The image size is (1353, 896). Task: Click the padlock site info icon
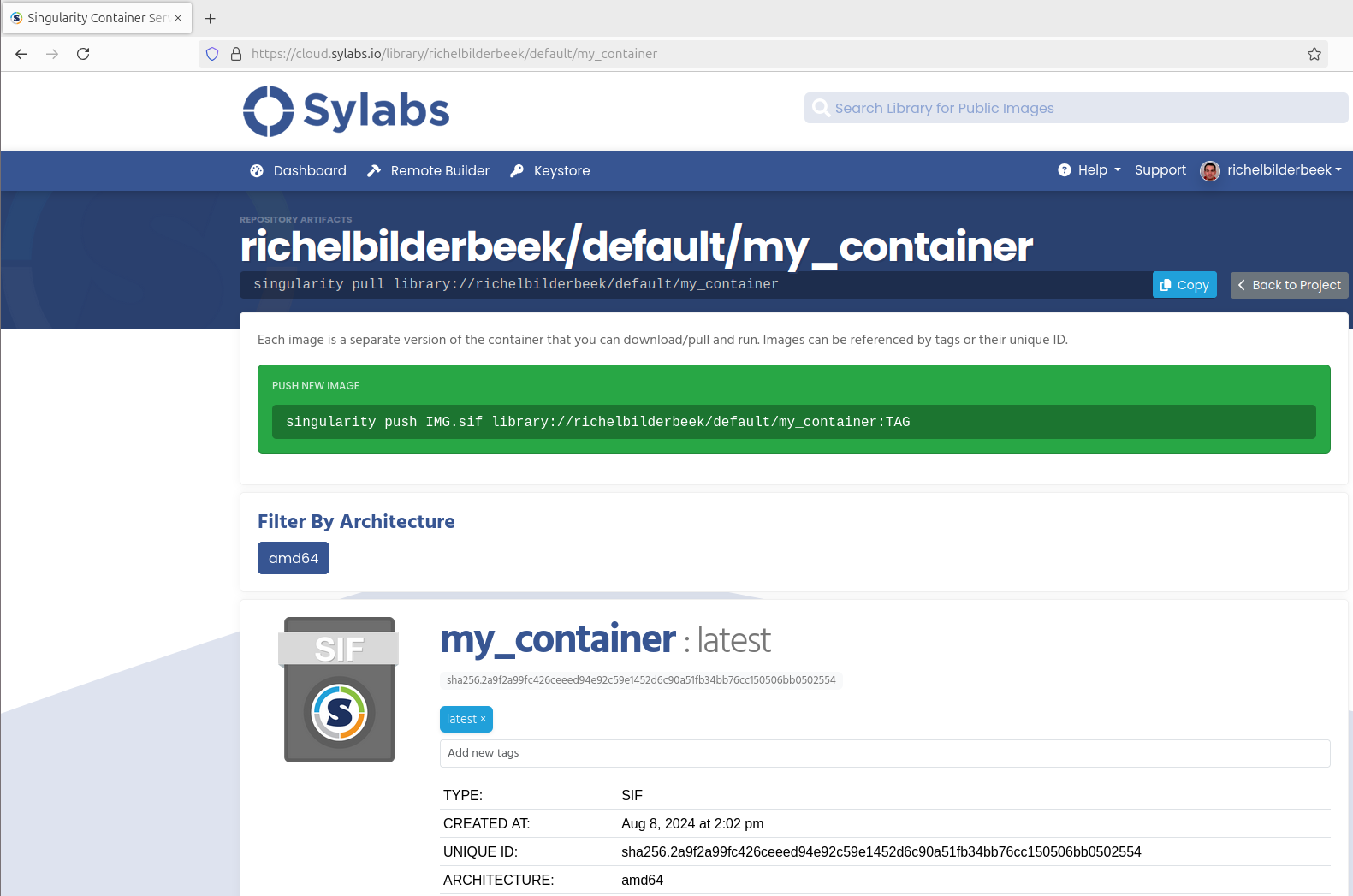coord(236,54)
